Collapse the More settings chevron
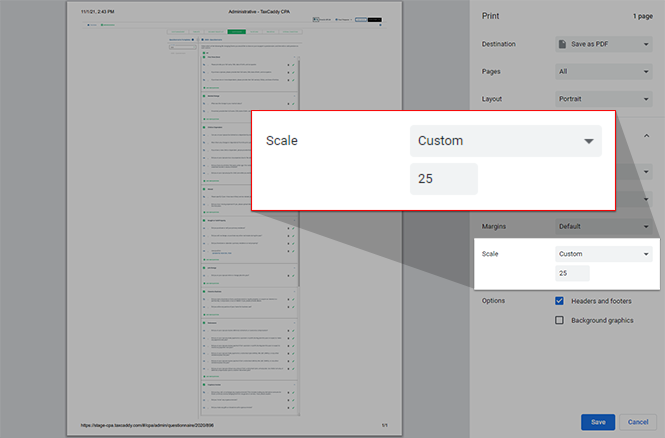This screenshot has height=438, width=665. 646,136
